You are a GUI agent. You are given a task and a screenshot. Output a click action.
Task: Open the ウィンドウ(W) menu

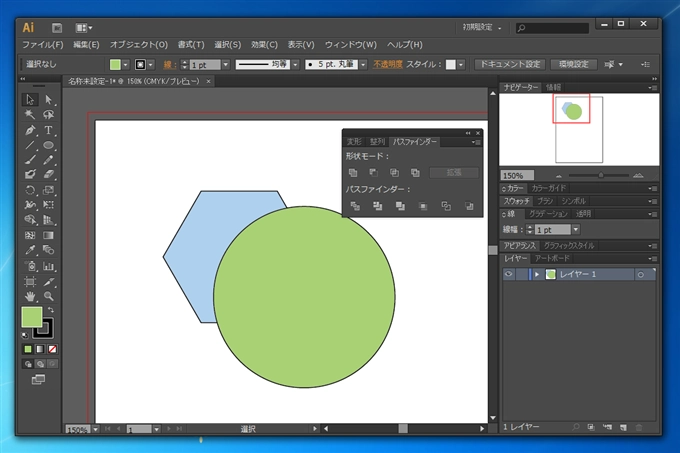click(x=350, y=45)
